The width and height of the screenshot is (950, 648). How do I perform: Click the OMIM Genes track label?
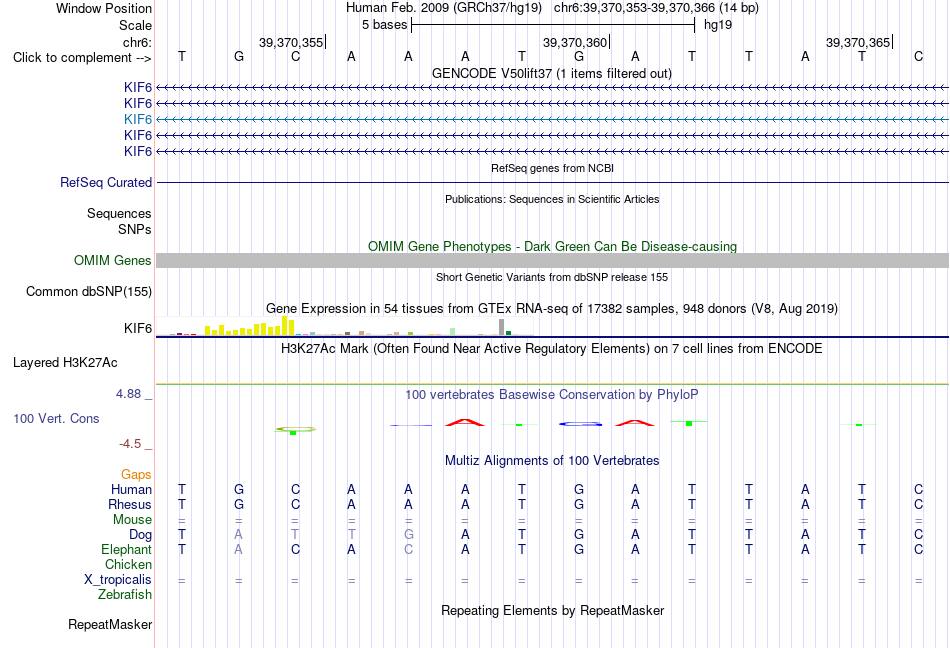pos(113,260)
